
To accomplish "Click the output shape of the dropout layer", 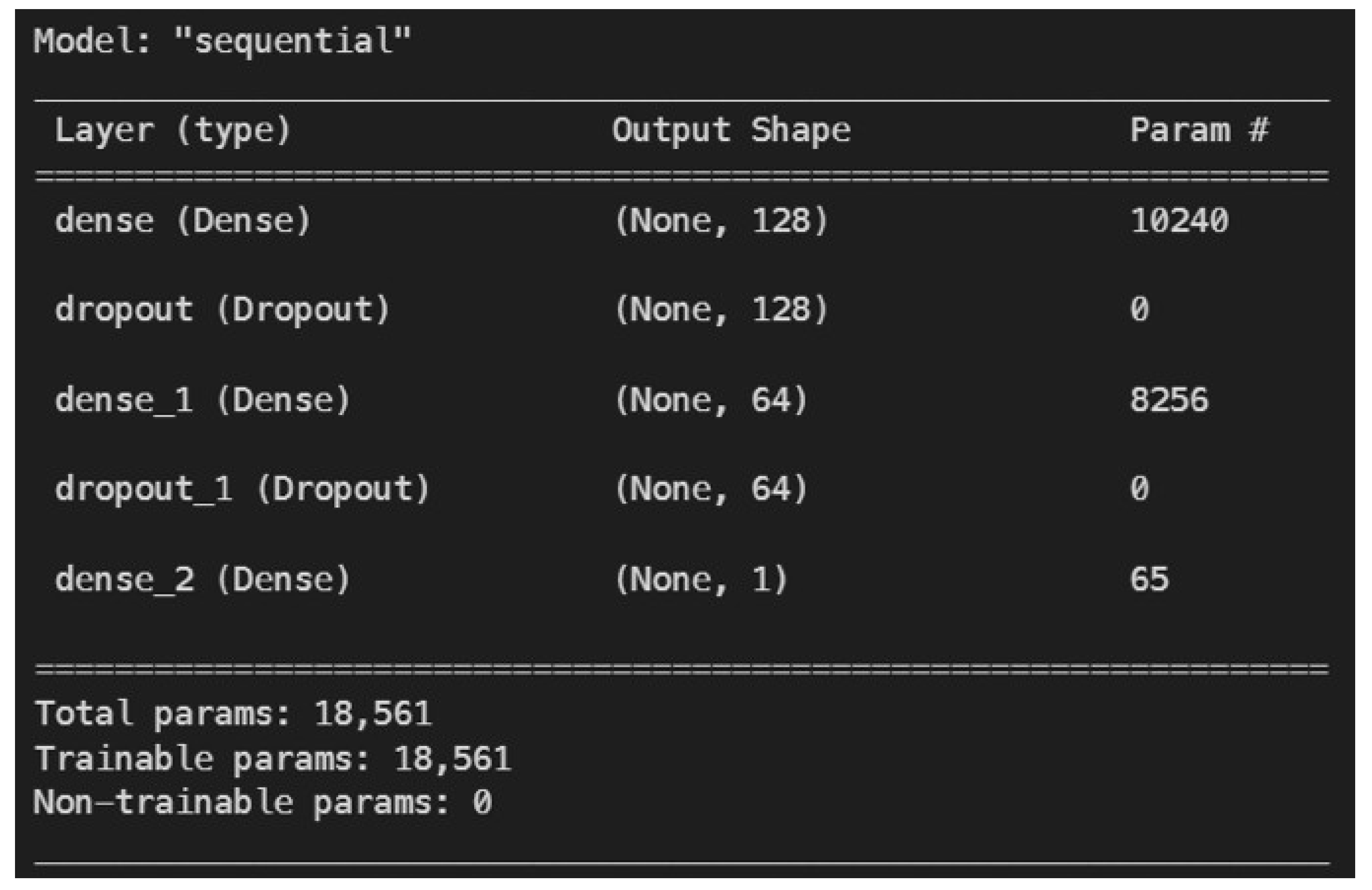I will pos(721,310).
